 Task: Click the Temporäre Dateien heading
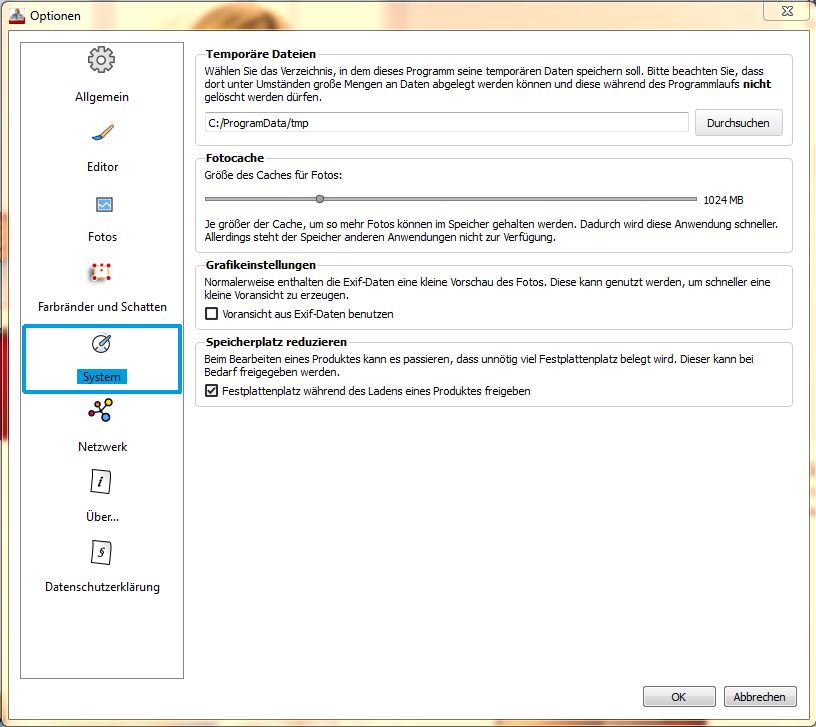261,54
